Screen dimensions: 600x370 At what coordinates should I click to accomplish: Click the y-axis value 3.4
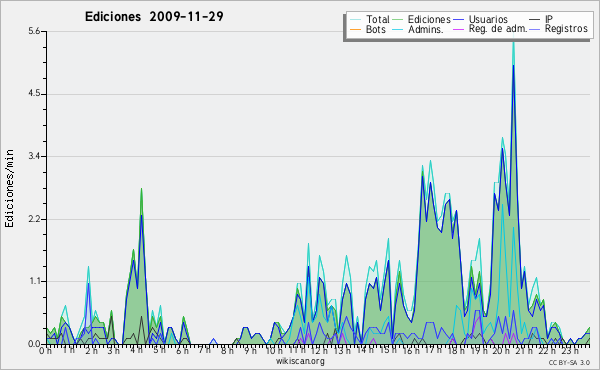point(34,156)
